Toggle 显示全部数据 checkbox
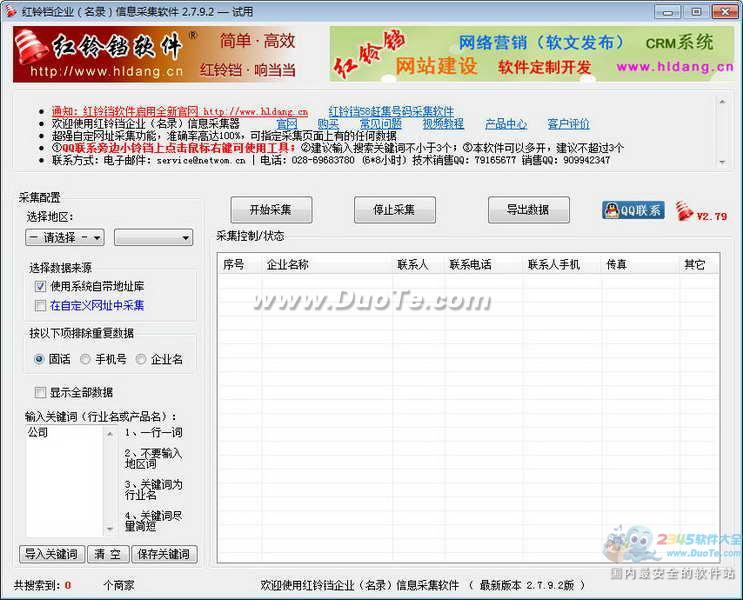This screenshot has width=743, height=600. [x=40, y=392]
